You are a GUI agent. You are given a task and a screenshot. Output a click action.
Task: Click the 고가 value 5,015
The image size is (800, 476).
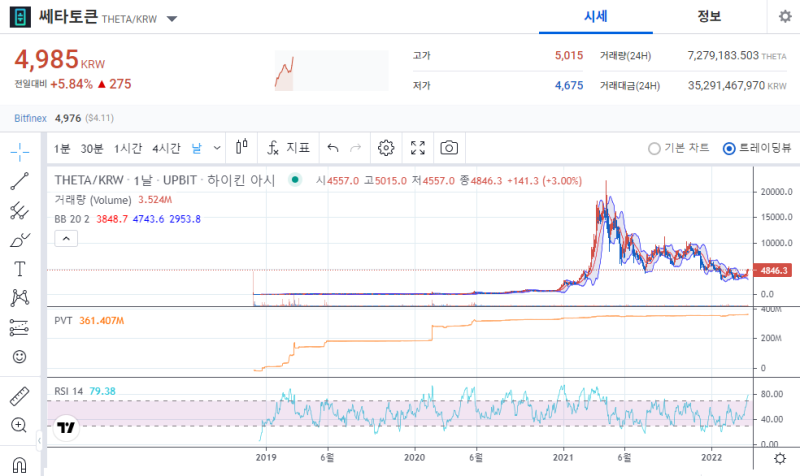(569, 55)
